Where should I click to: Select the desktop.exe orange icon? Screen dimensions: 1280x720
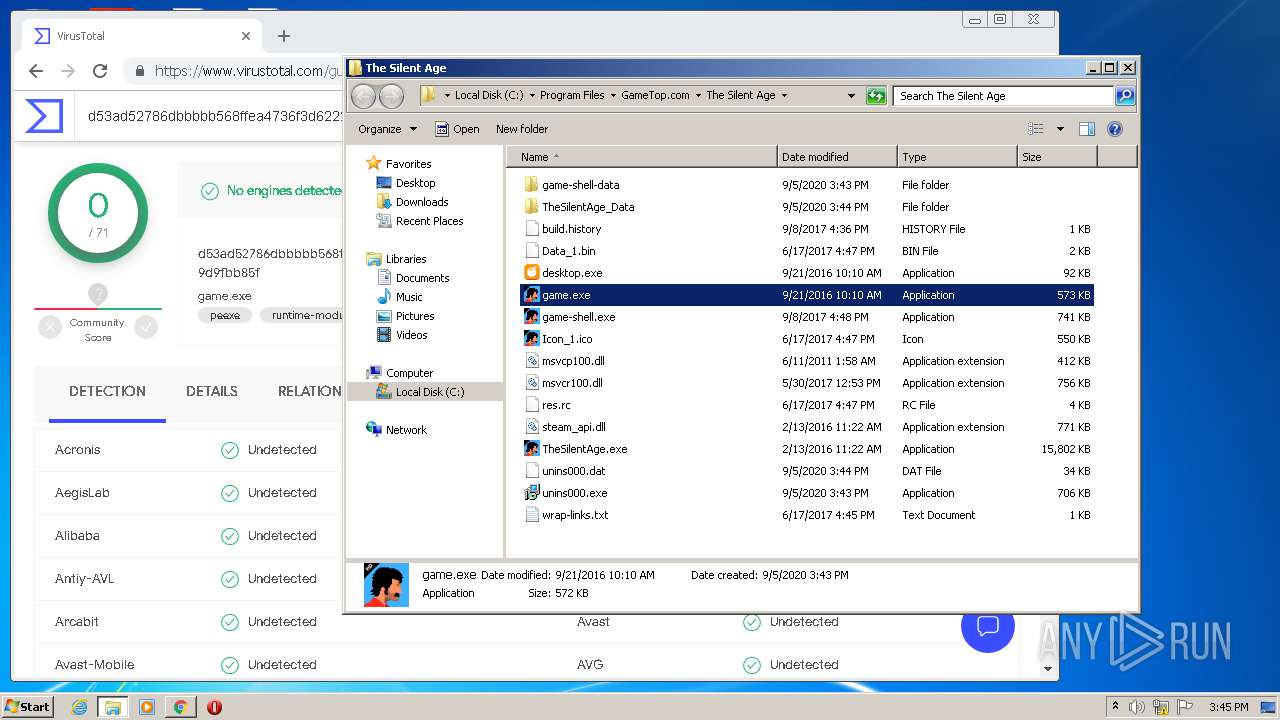532,273
